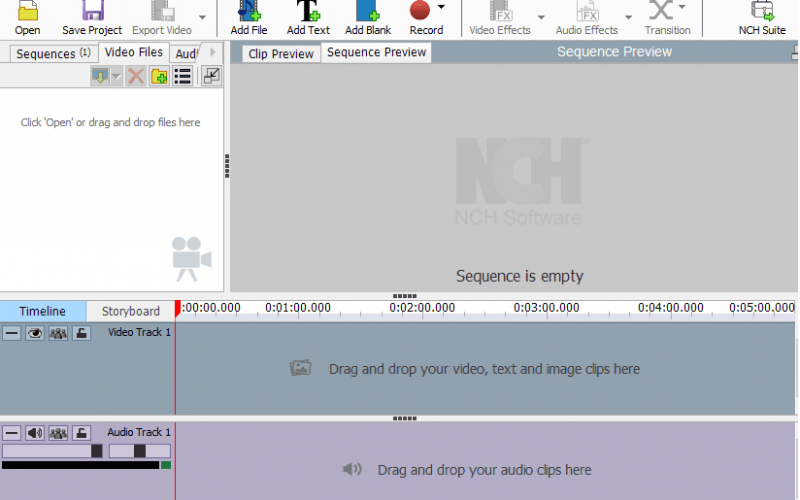Screen dimensions: 800x500
Task: Click the 0:01:00.000 ruler label
Action: [x=298, y=308]
